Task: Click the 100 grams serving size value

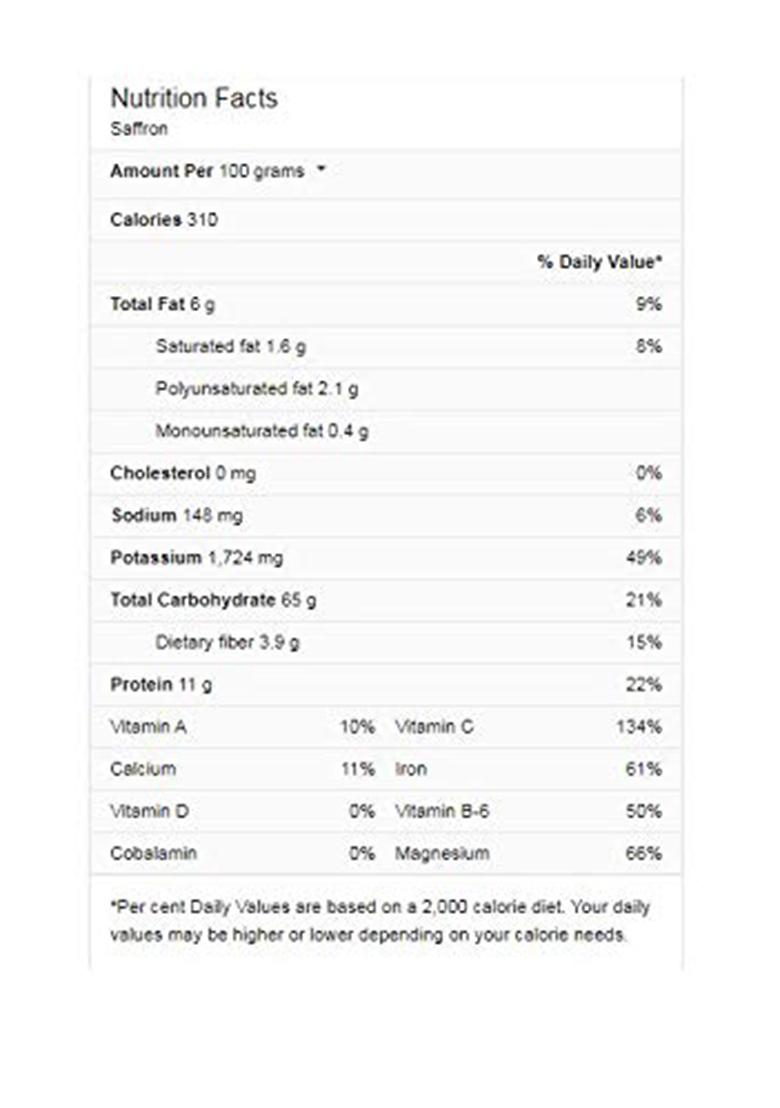Action: pyautogui.click(x=261, y=171)
